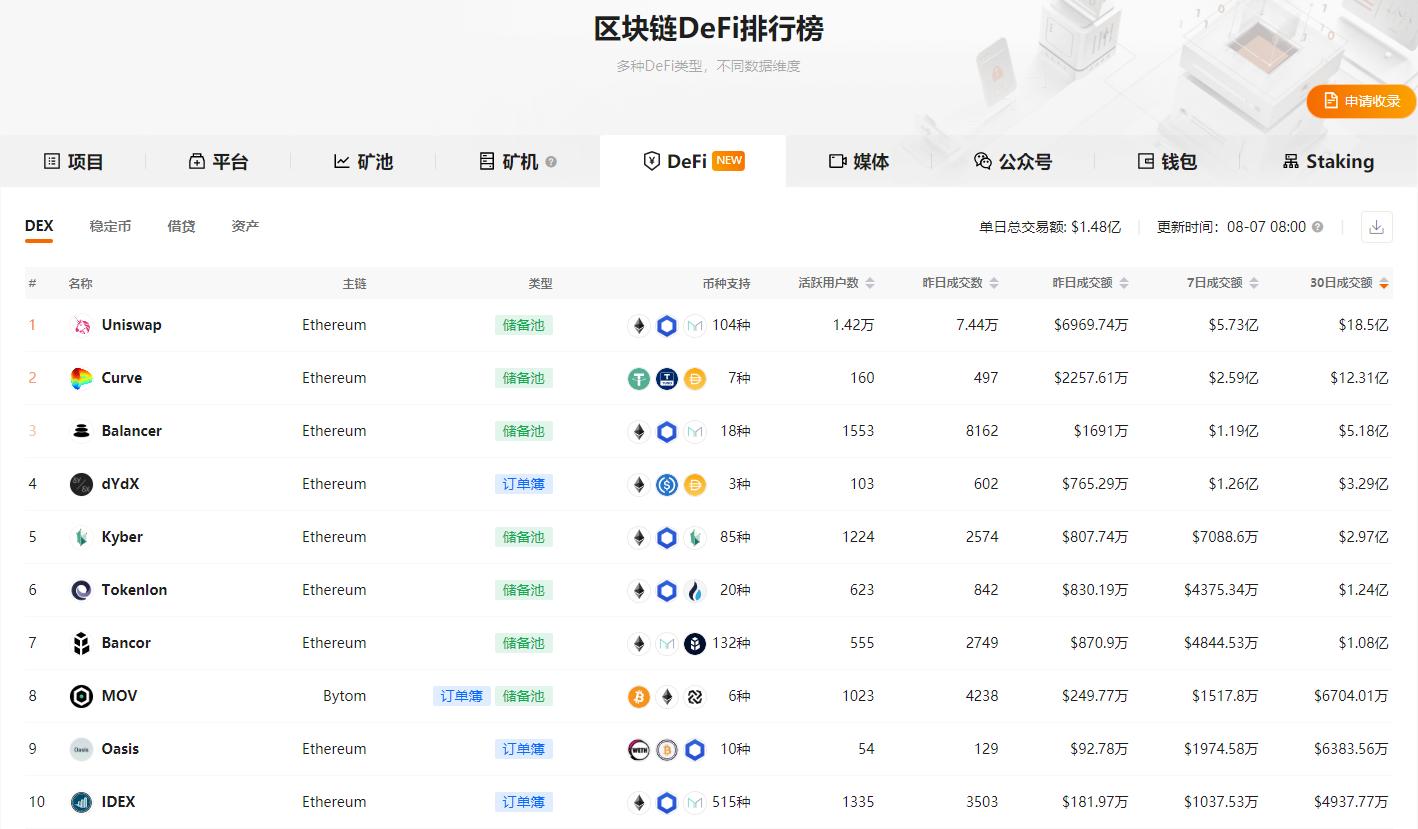Switch to the 稳定币 sub-tab
The image size is (1418, 829).
pos(109,226)
